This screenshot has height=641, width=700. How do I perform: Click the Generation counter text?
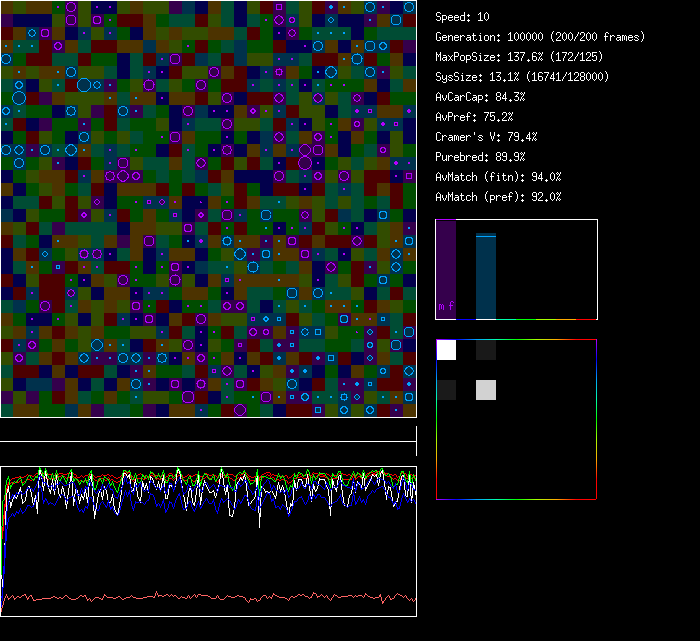point(540,37)
